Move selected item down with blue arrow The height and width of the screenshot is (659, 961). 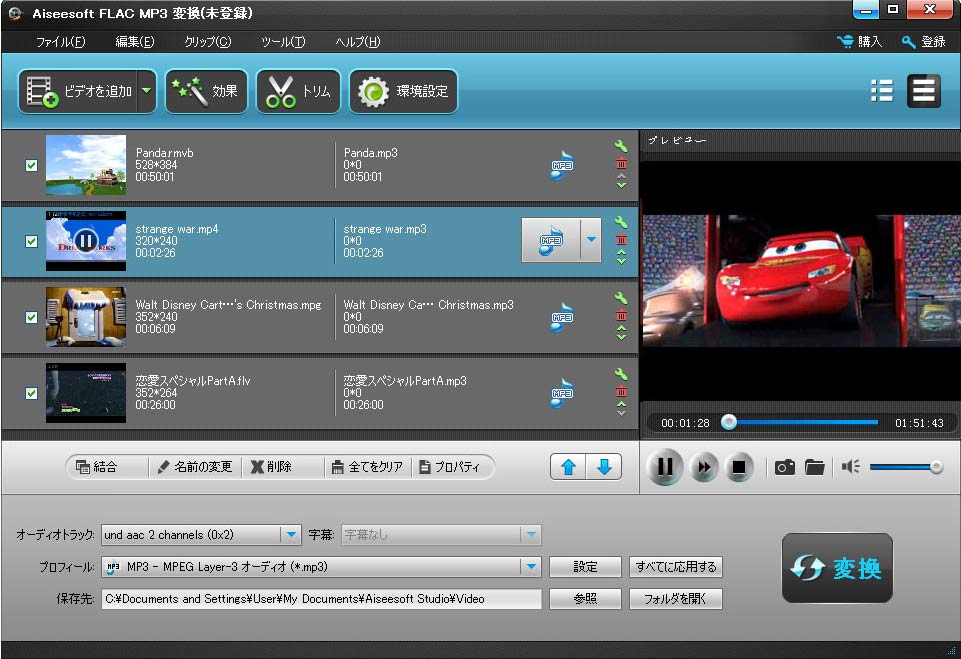click(604, 467)
